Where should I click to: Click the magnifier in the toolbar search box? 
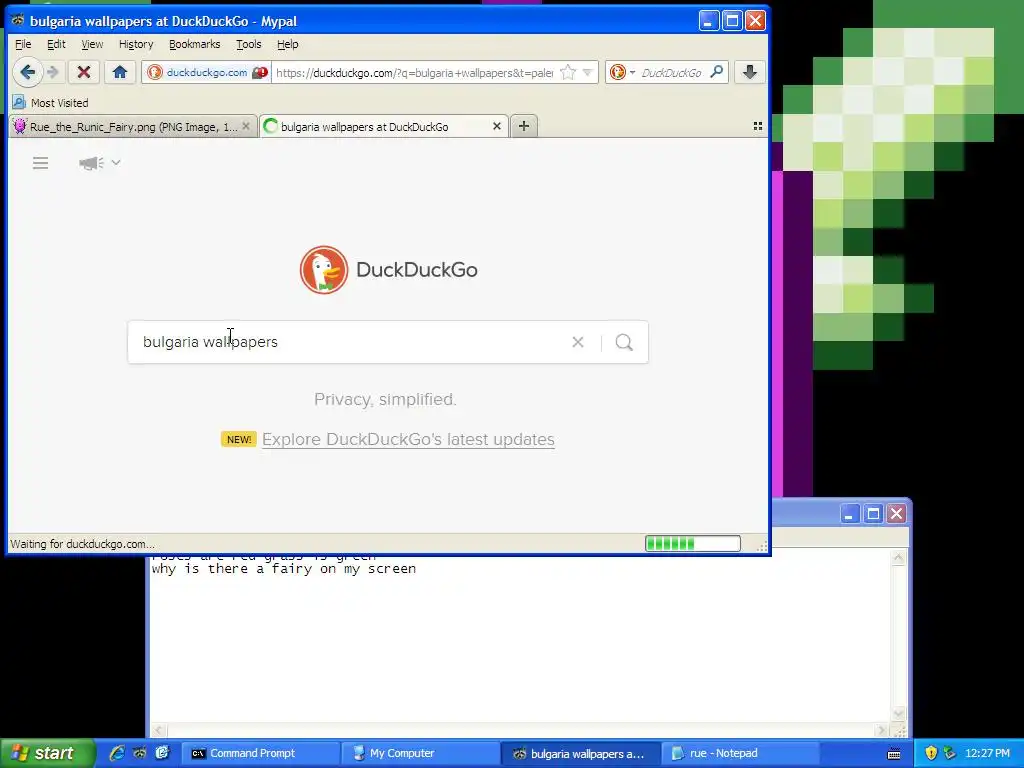point(716,72)
